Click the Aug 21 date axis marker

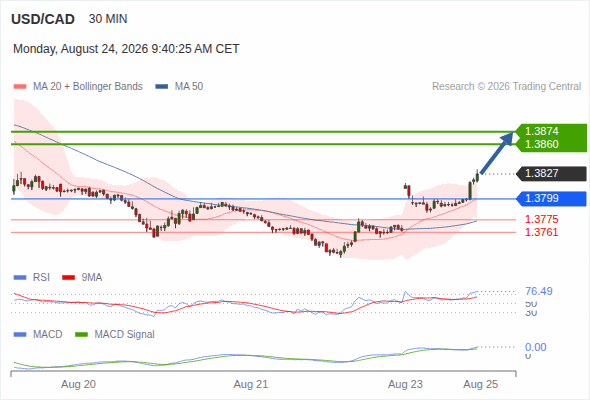coord(251,384)
